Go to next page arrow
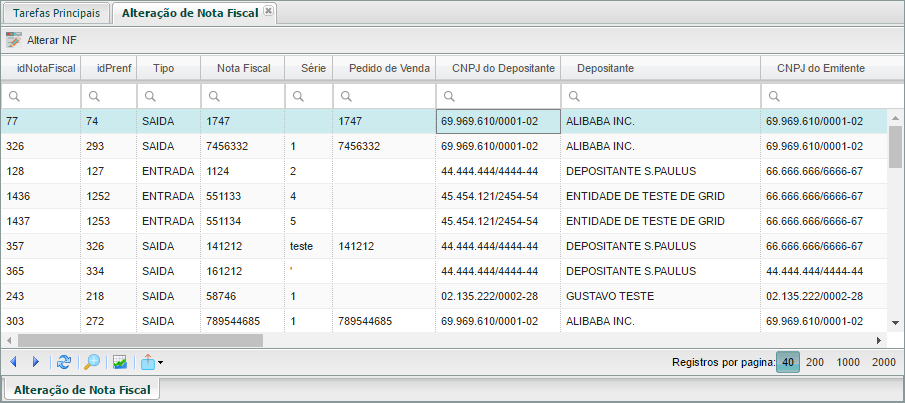The width and height of the screenshot is (905, 403). 36,362
